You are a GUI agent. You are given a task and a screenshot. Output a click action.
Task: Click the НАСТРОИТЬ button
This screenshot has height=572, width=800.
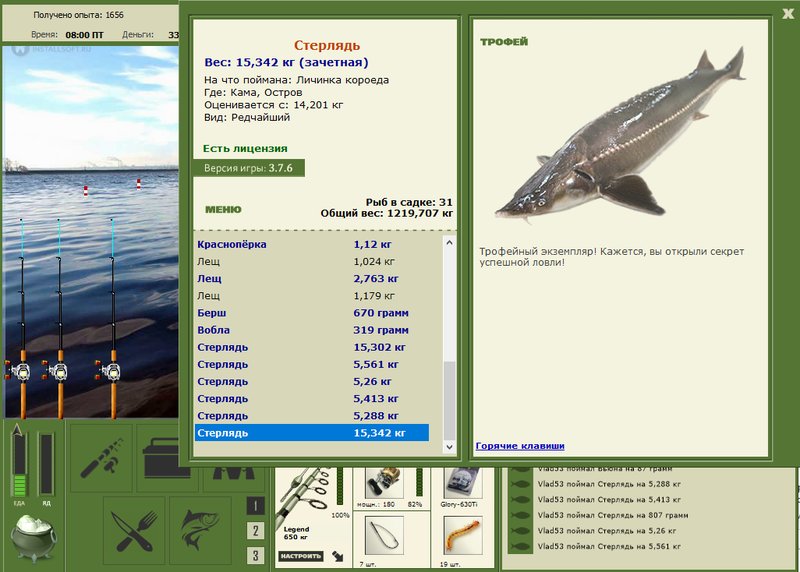301,556
